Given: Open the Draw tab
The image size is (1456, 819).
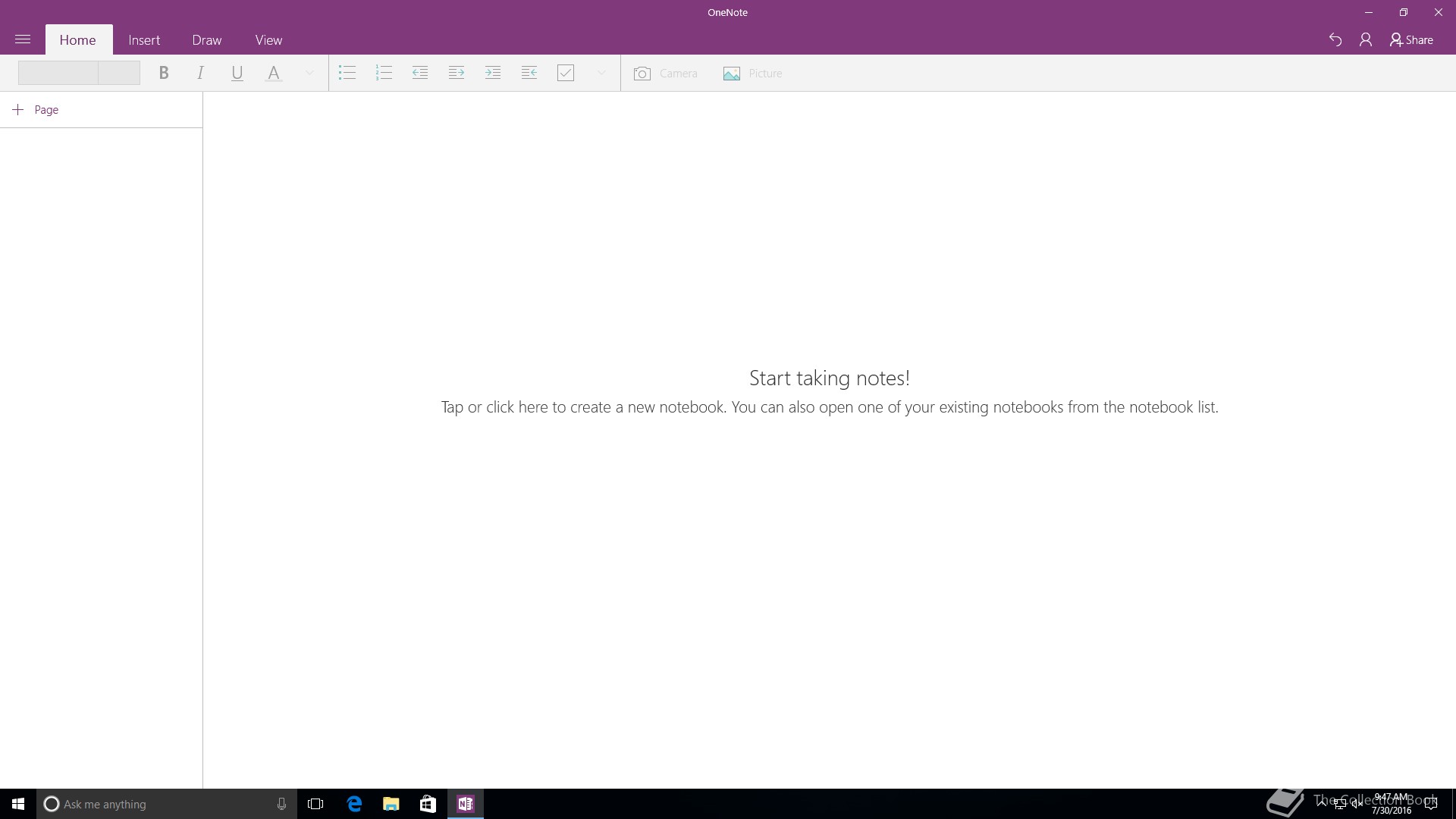Looking at the screenshot, I should click(207, 40).
